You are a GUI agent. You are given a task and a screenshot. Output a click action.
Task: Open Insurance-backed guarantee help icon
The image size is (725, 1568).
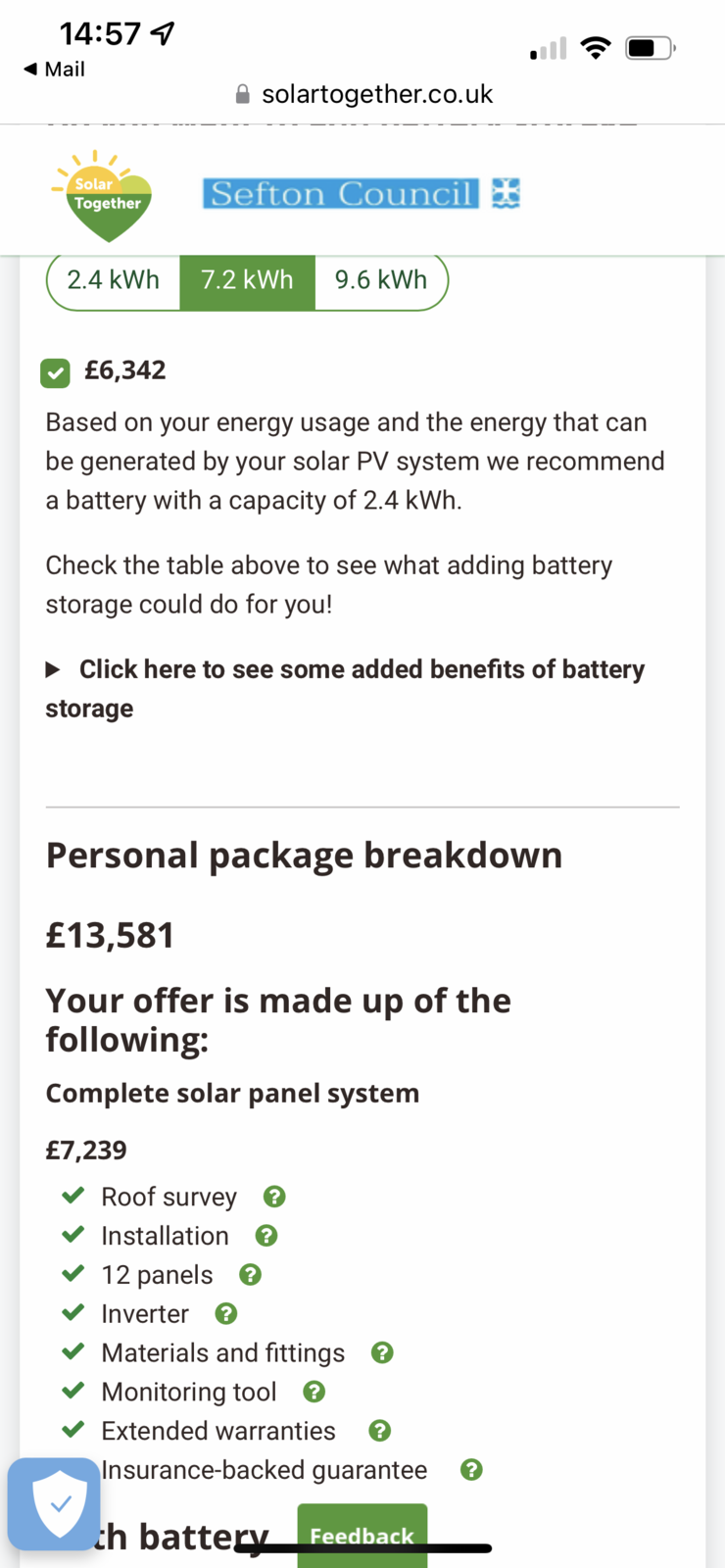[x=471, y=1470]
